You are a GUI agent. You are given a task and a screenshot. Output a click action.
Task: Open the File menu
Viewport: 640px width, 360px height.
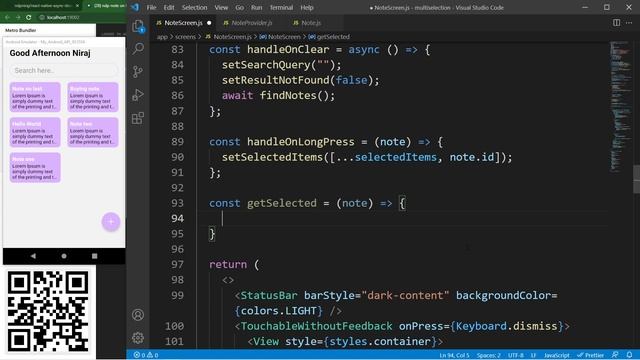(x=151, y=7)
